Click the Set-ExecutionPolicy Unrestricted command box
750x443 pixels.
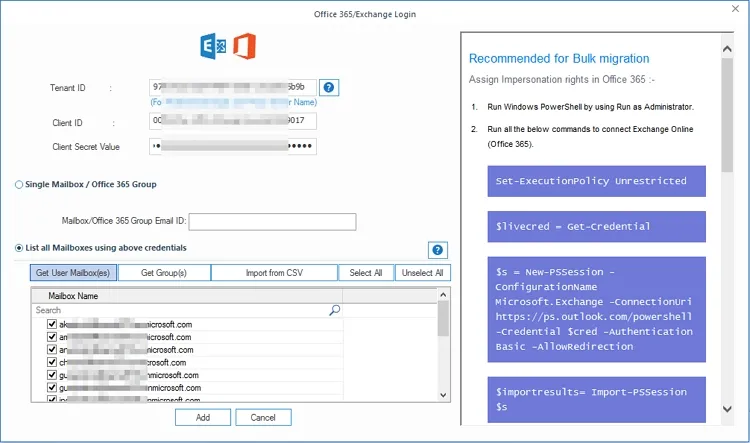[x=596, y=181]
